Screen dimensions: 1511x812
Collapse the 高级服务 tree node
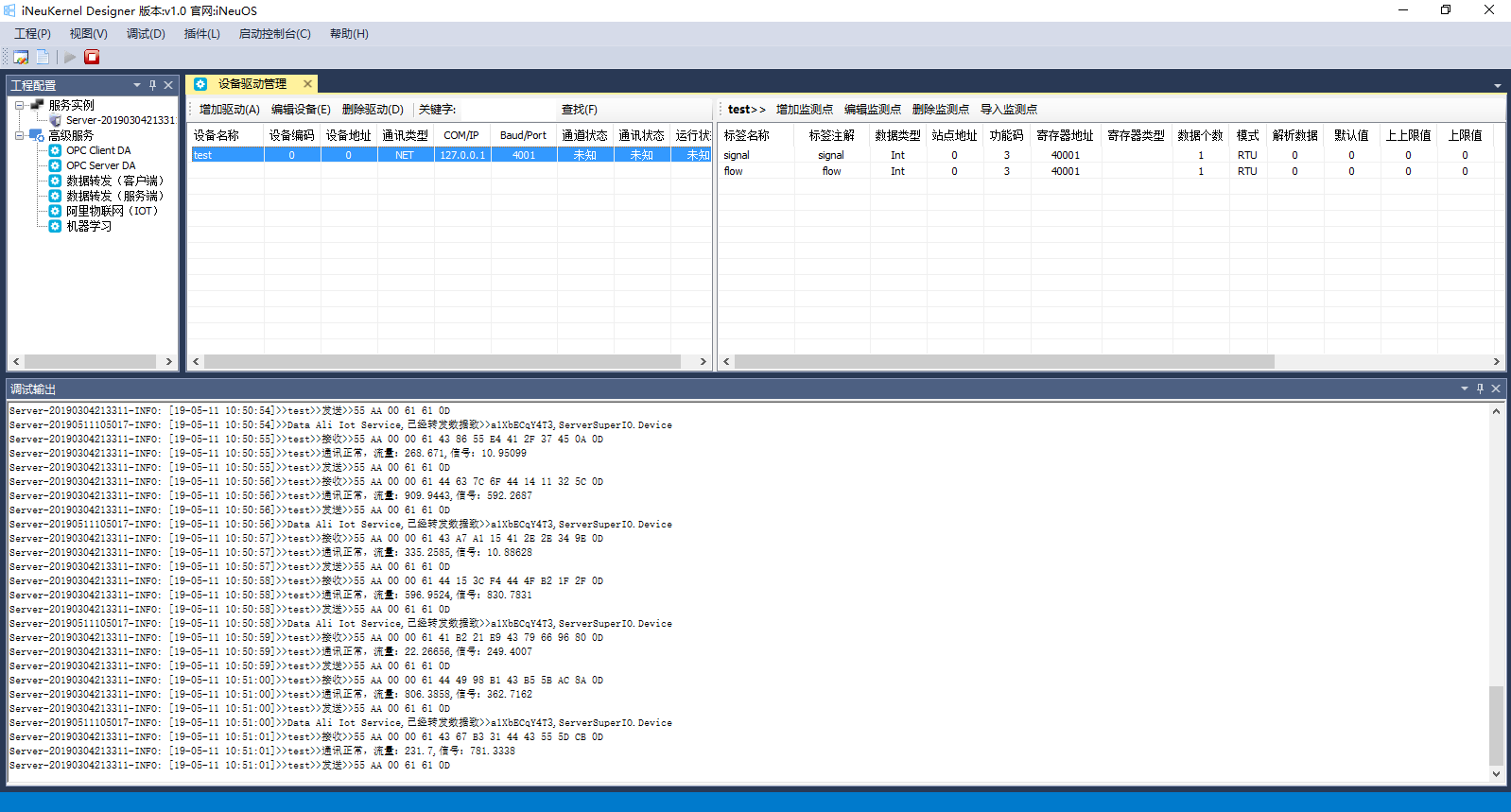pyautogui.click(x=19, y=135)
